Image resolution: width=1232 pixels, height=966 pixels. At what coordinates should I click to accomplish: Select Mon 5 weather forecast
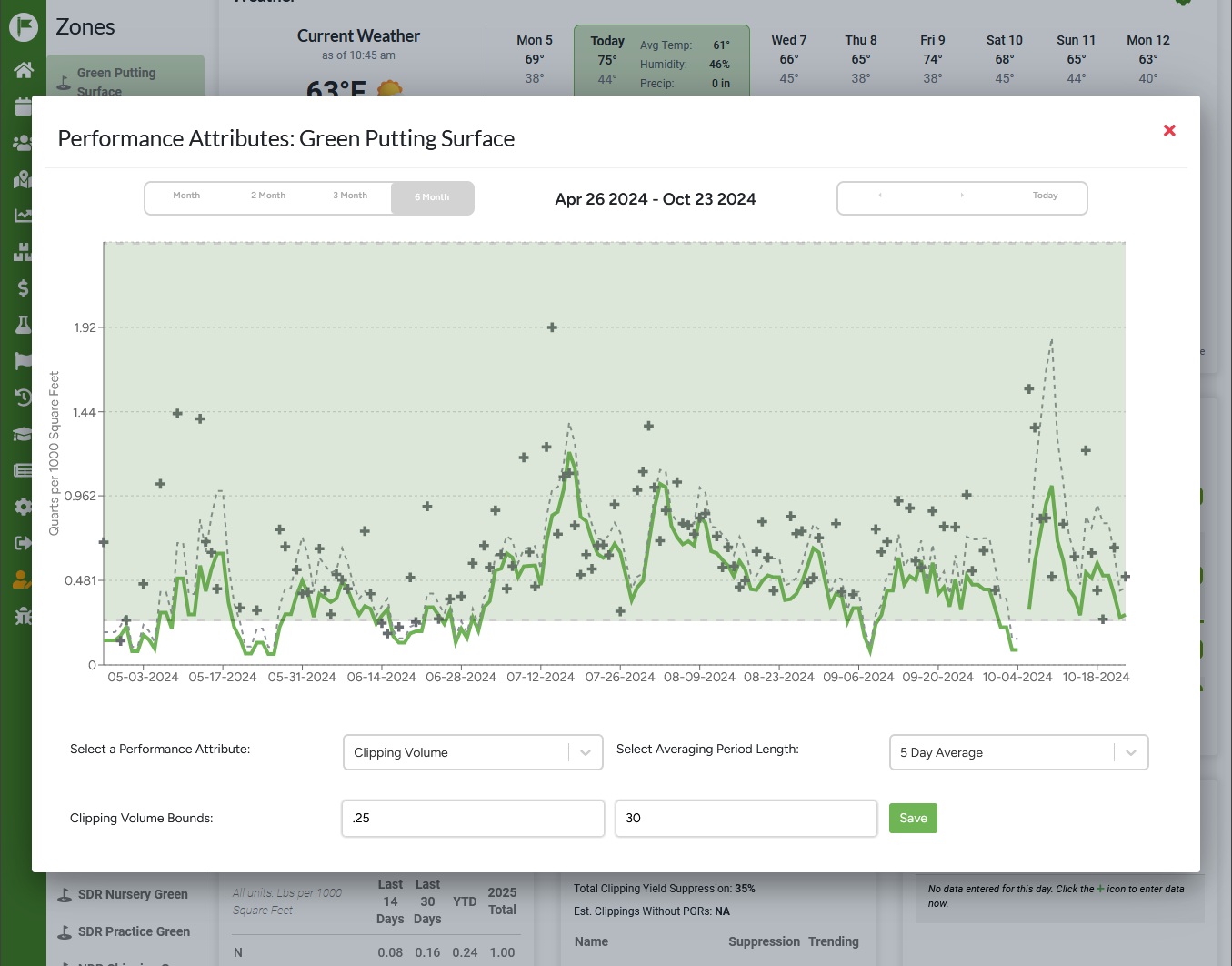click(x=535, y=59)
